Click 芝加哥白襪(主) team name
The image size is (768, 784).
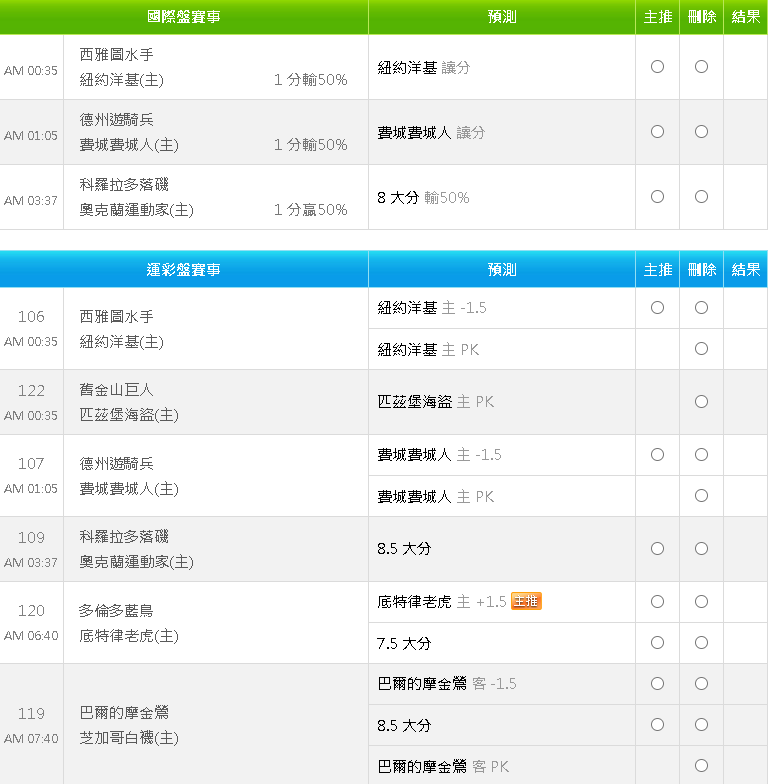(x=129, y=738)
